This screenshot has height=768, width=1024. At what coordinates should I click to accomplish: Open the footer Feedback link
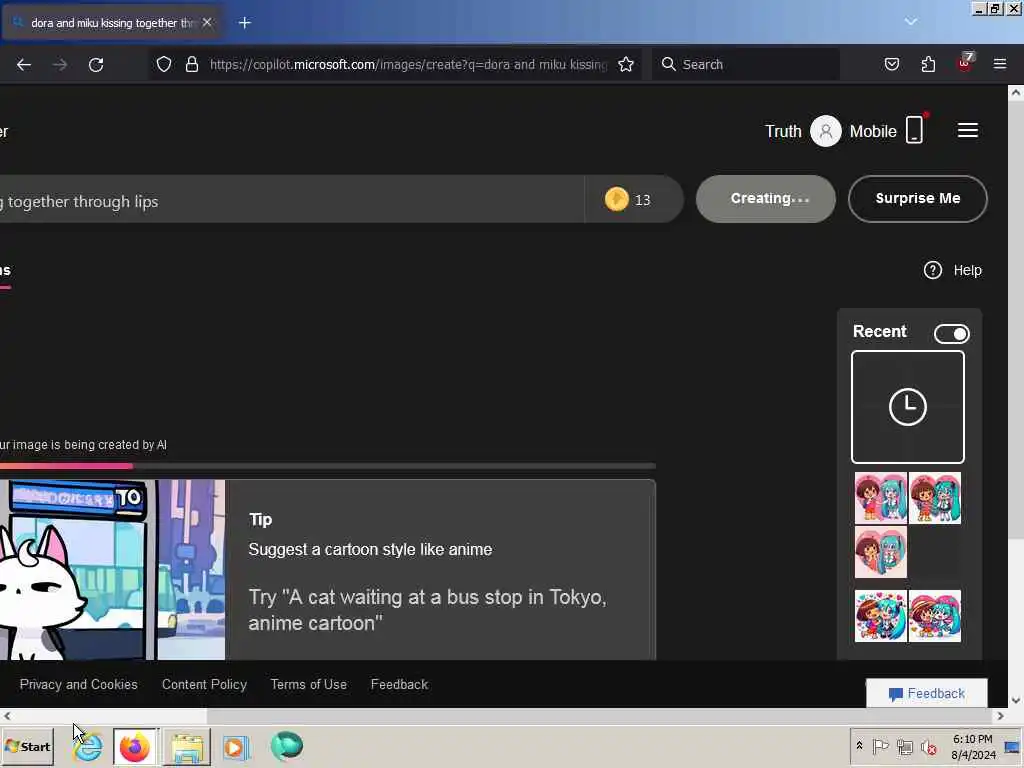(x=400, y=684)
